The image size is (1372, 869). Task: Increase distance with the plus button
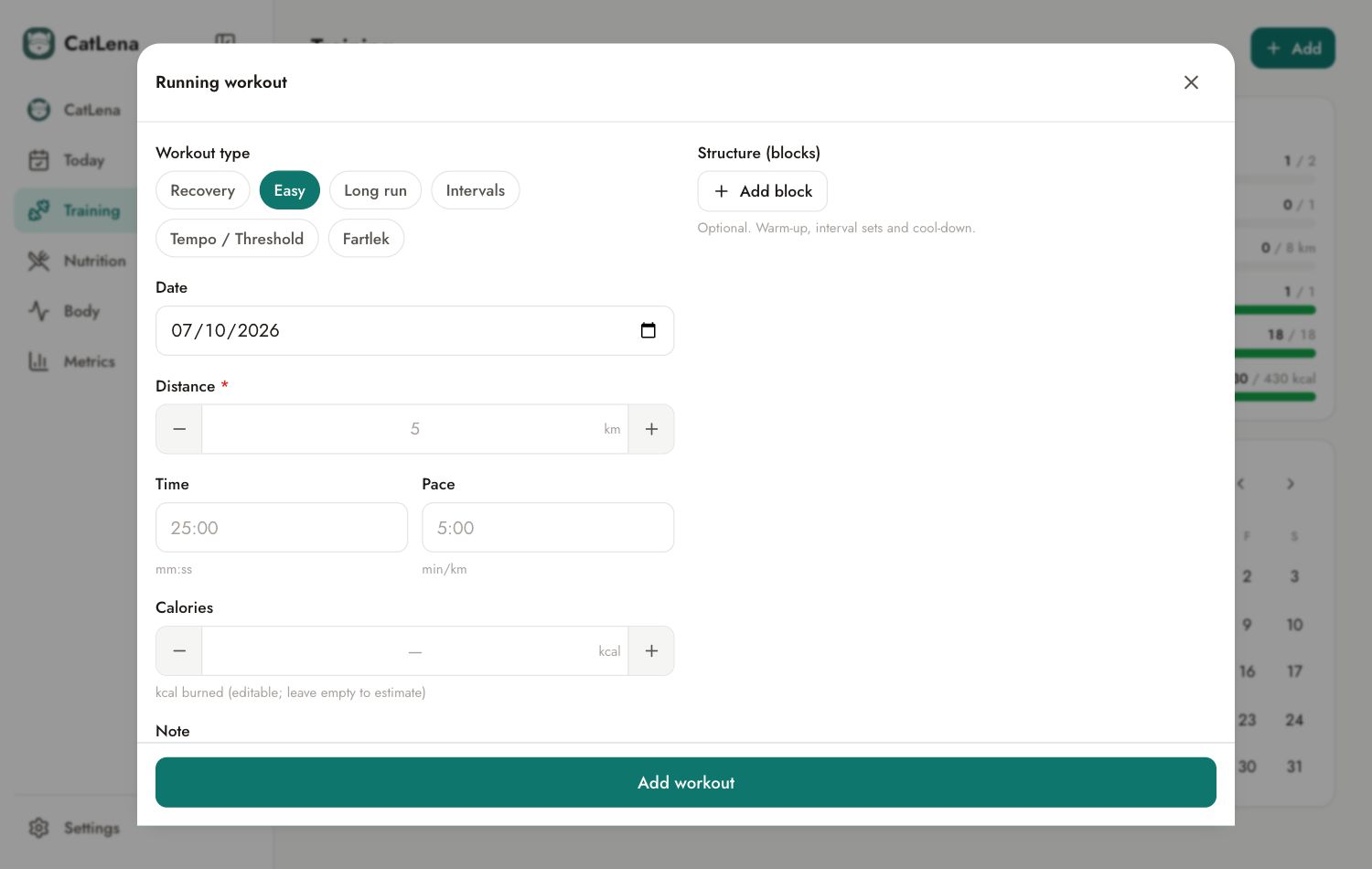point(651,429)
